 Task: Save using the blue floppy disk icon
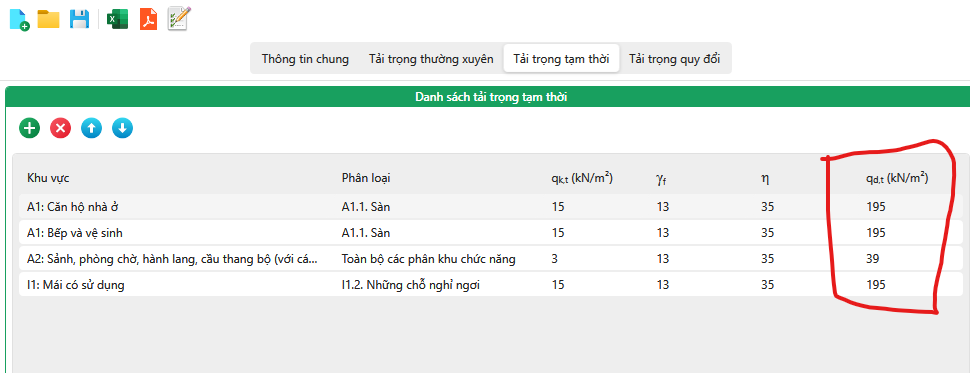pyautogui.click(x=80, y=19)
